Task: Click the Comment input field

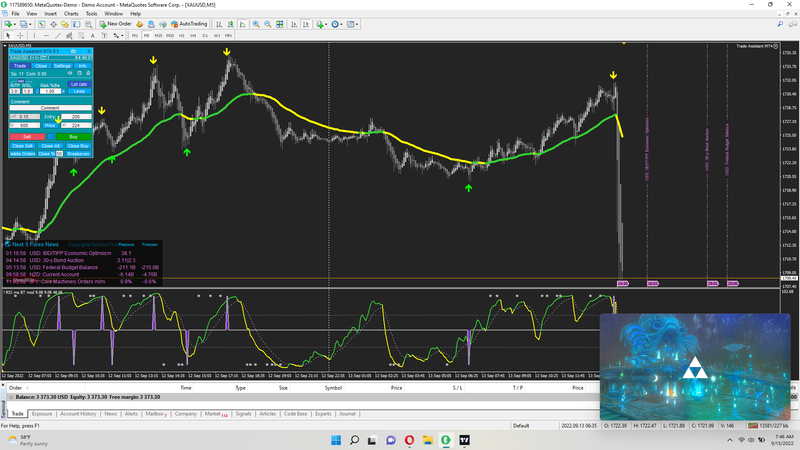Action: (50, 108)
